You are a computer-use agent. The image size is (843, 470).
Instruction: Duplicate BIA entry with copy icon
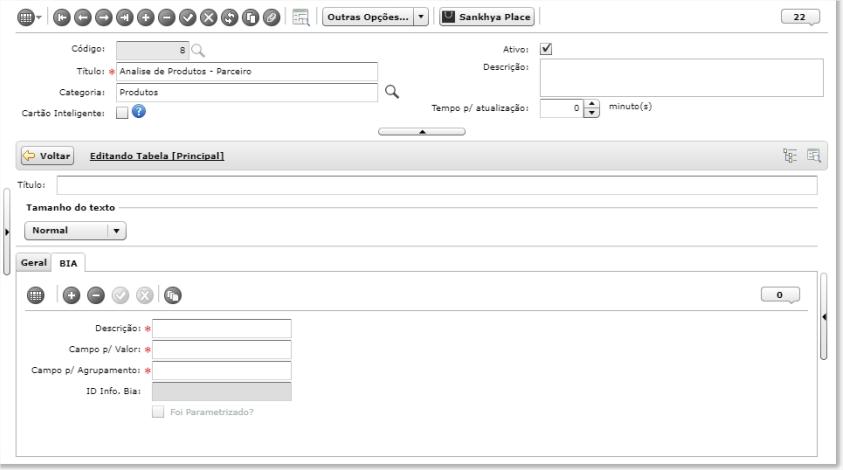[x=173, y=295]
